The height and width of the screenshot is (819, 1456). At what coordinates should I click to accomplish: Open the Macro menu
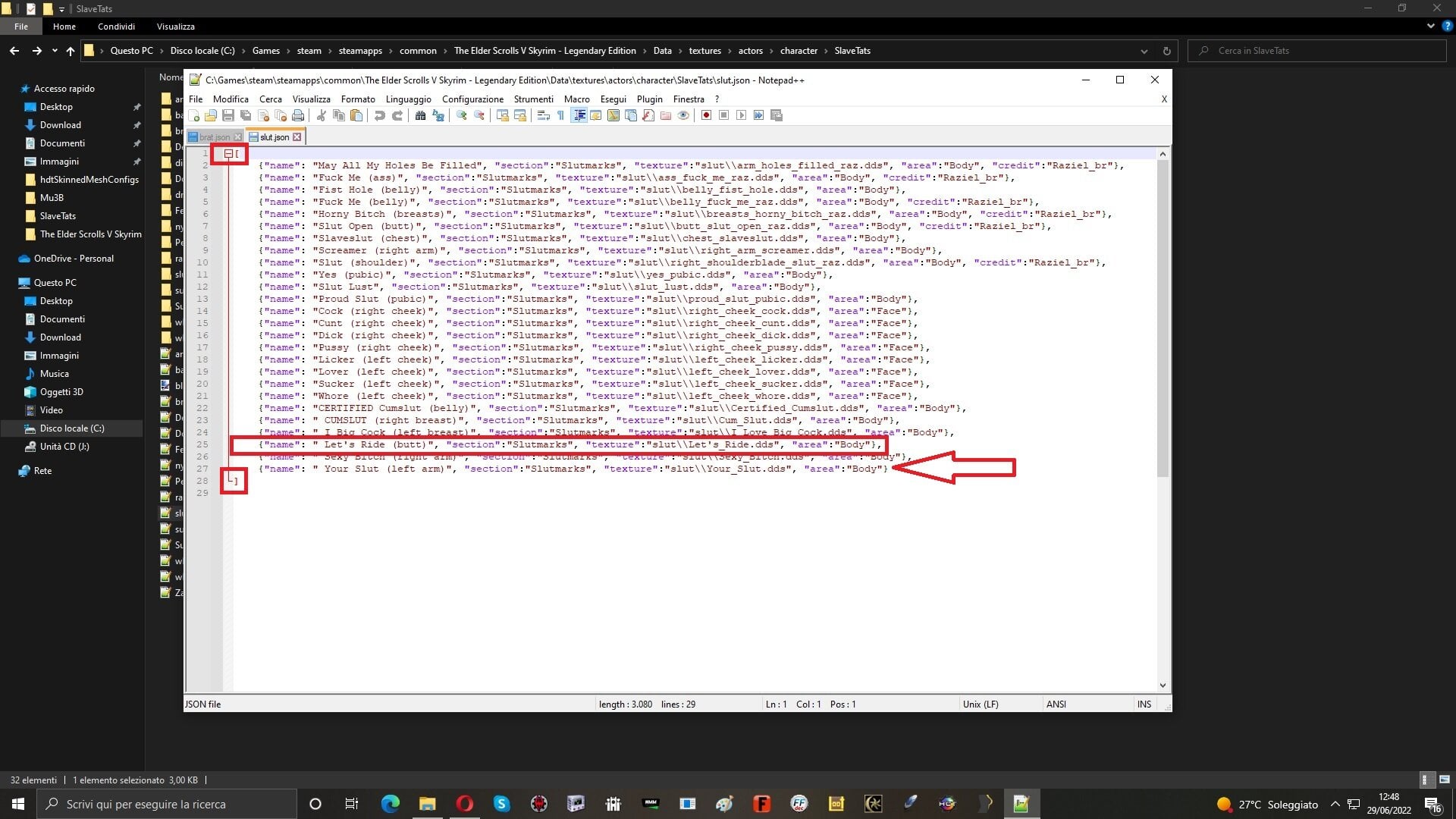point(576,99)
